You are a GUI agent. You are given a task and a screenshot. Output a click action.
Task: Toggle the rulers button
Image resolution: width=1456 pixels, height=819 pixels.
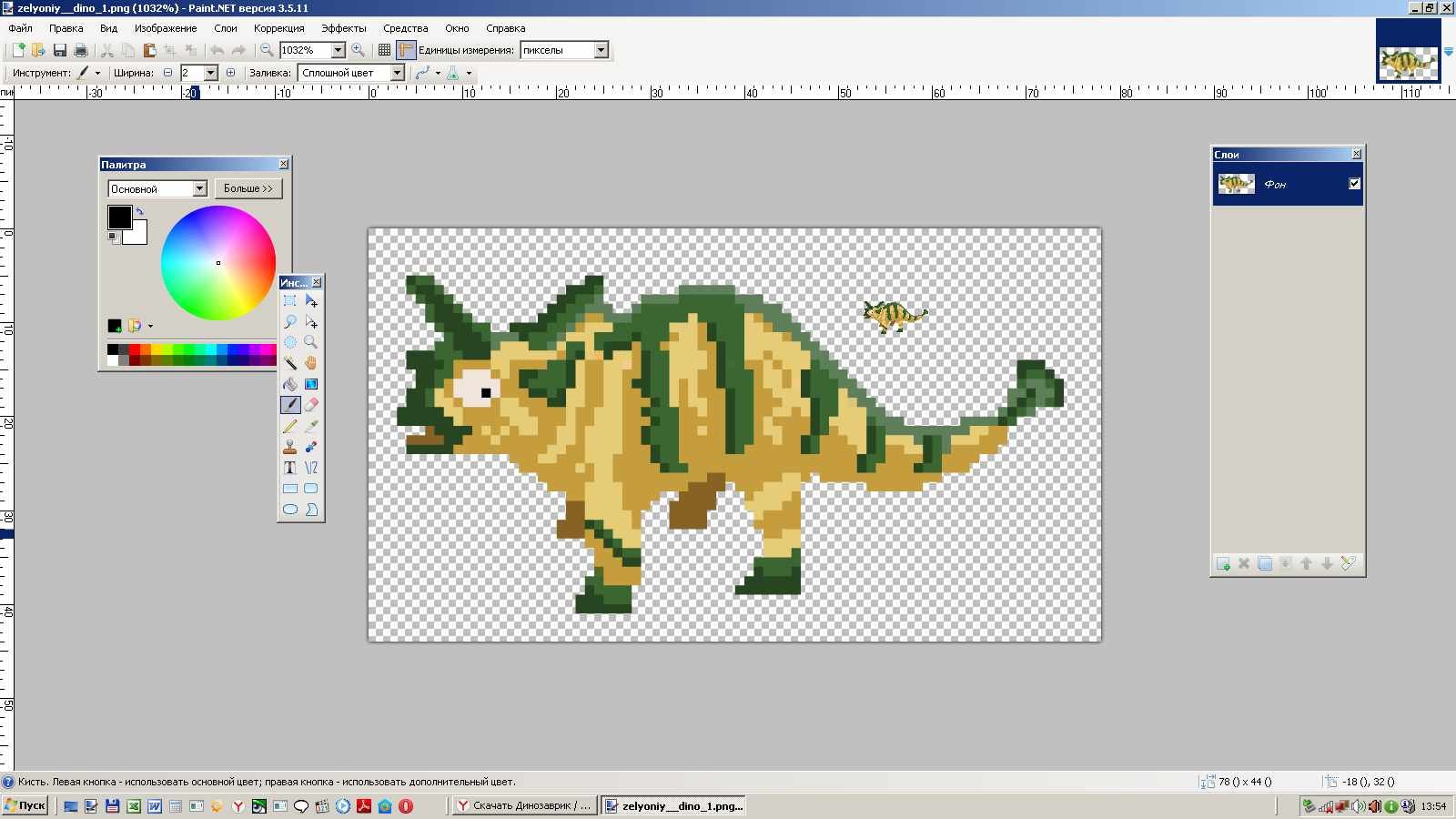[x=406, y=50]
